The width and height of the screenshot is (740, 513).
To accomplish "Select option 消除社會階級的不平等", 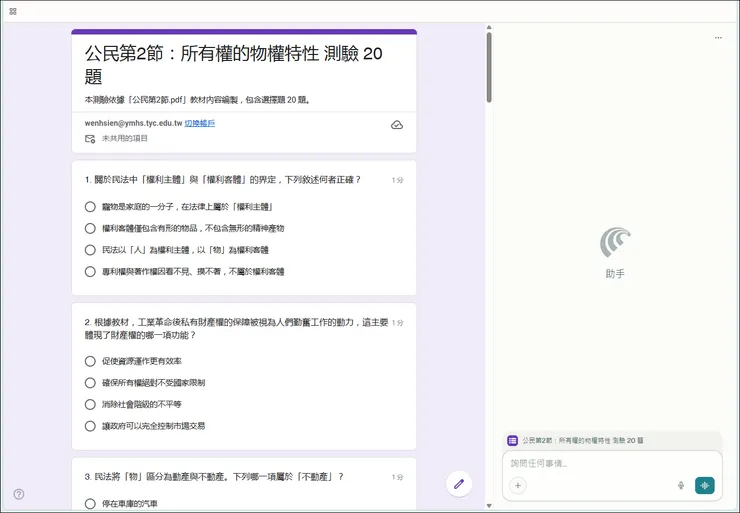I will pyautogui.click(x=90, y=404).
